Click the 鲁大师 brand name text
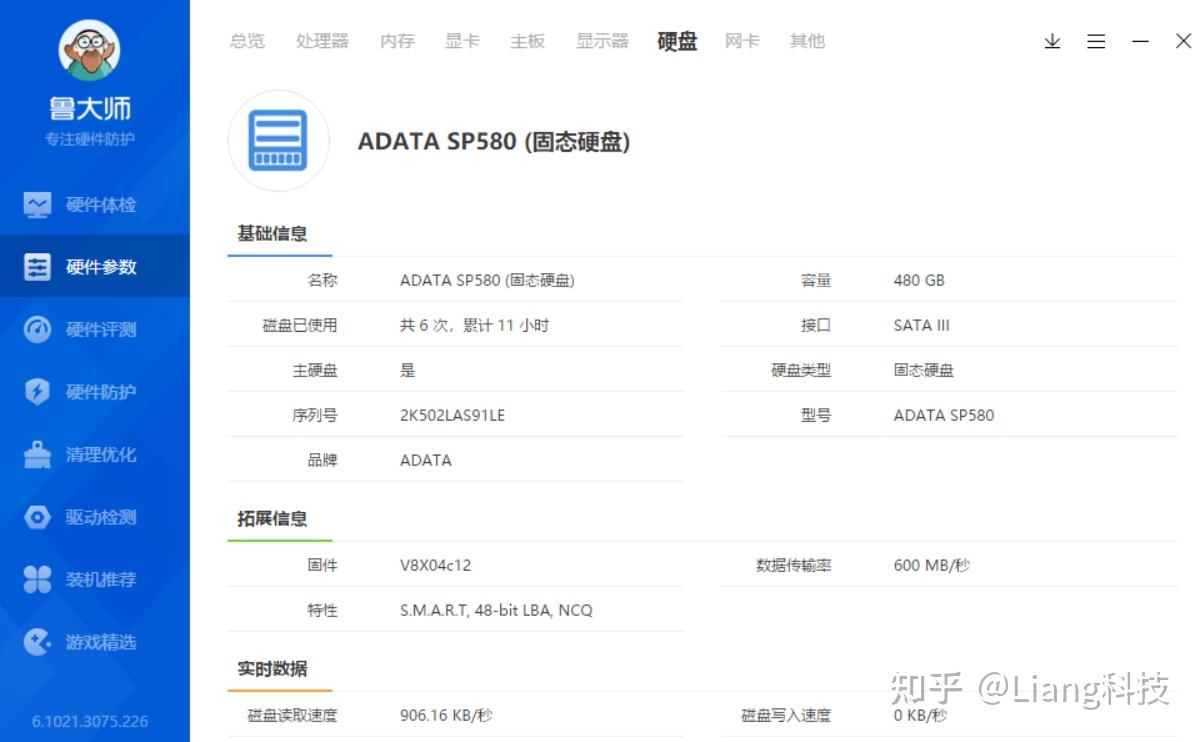 point(90,108)
